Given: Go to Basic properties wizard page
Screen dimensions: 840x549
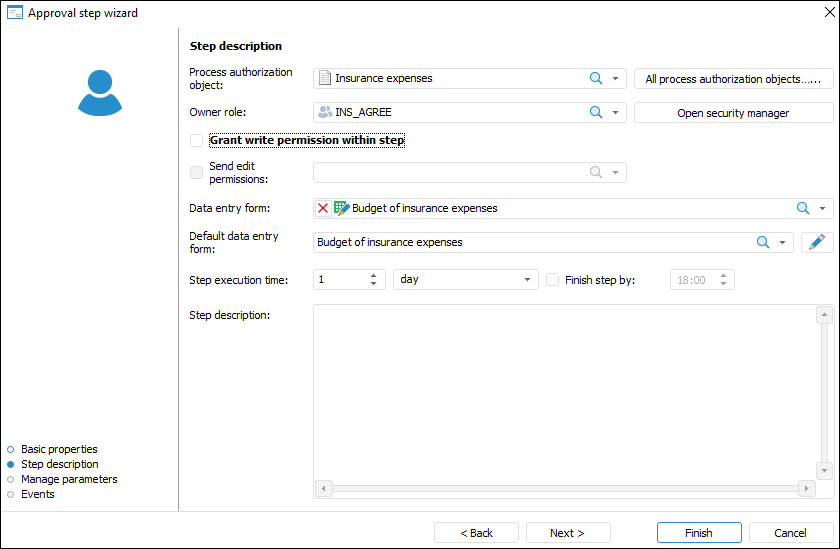Looking at the screenshot, I should (x=59, y=449).
